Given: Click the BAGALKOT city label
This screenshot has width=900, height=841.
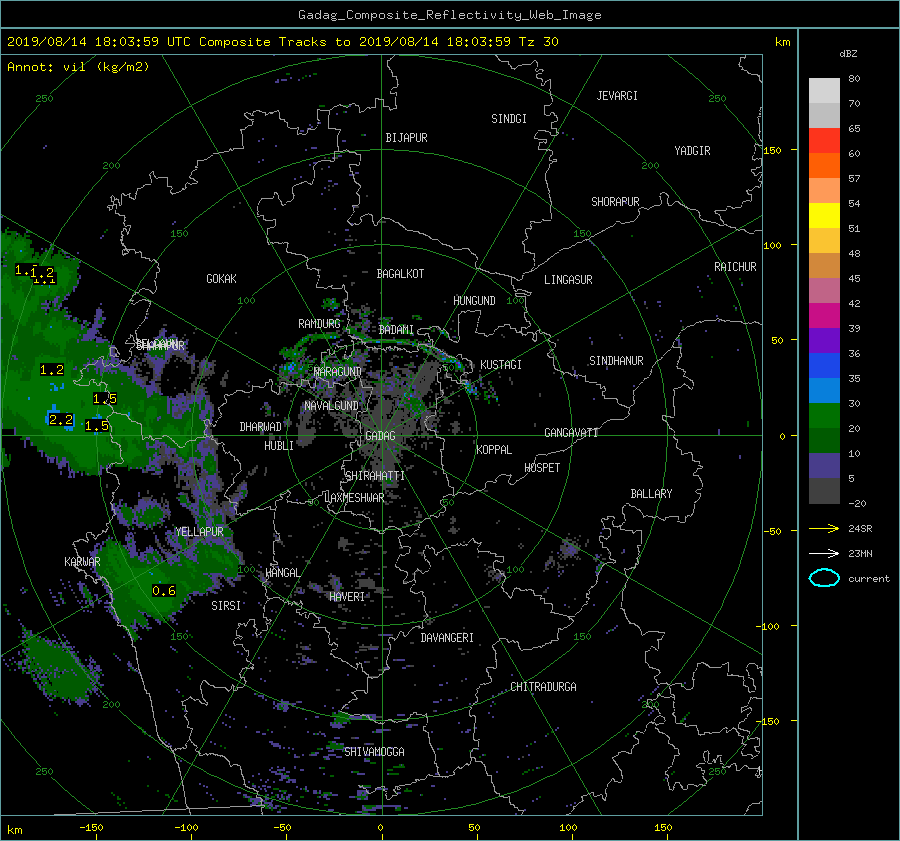Looking at the screenshot, I should pyautogui.click(x=400, y=274).
